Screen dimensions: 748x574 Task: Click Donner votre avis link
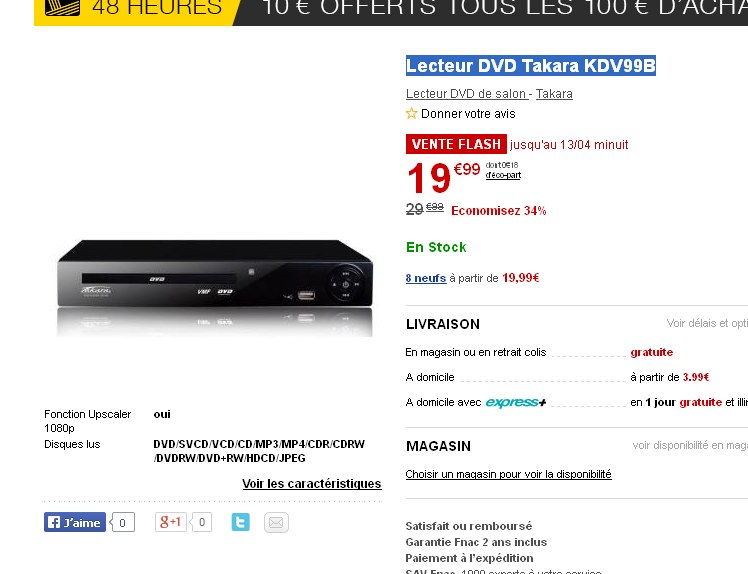(x=468, y=114)
